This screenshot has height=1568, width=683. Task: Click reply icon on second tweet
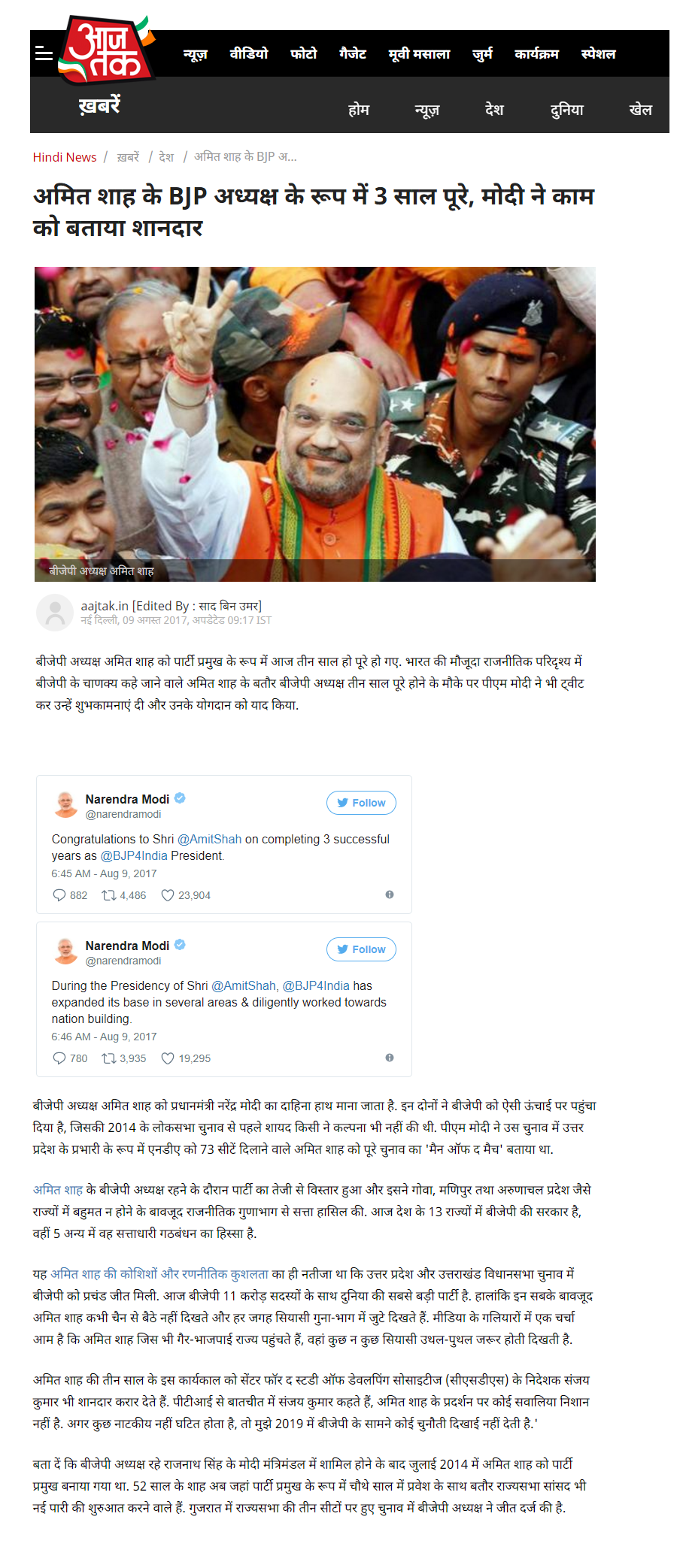coord(59,1058)
